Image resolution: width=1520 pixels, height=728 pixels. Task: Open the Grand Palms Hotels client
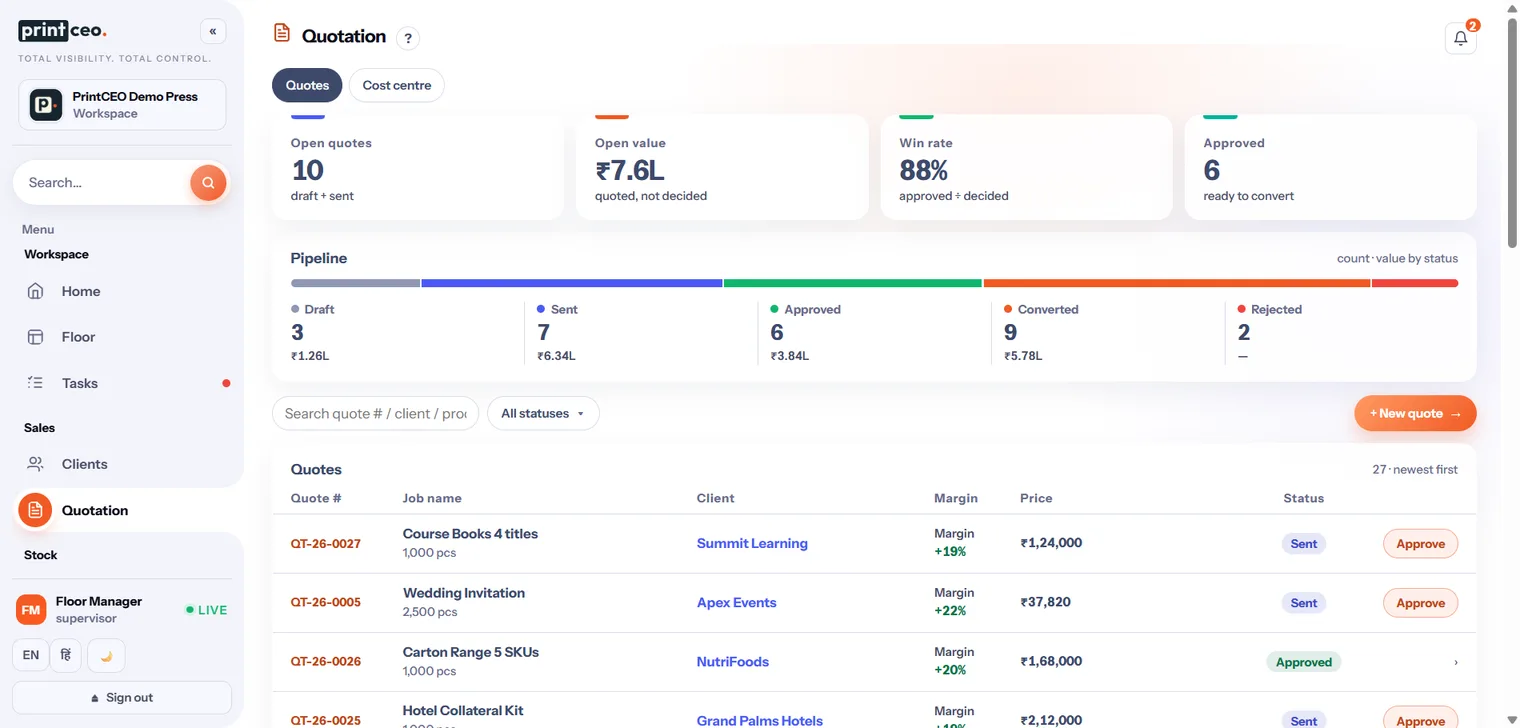tap(760, 720)
